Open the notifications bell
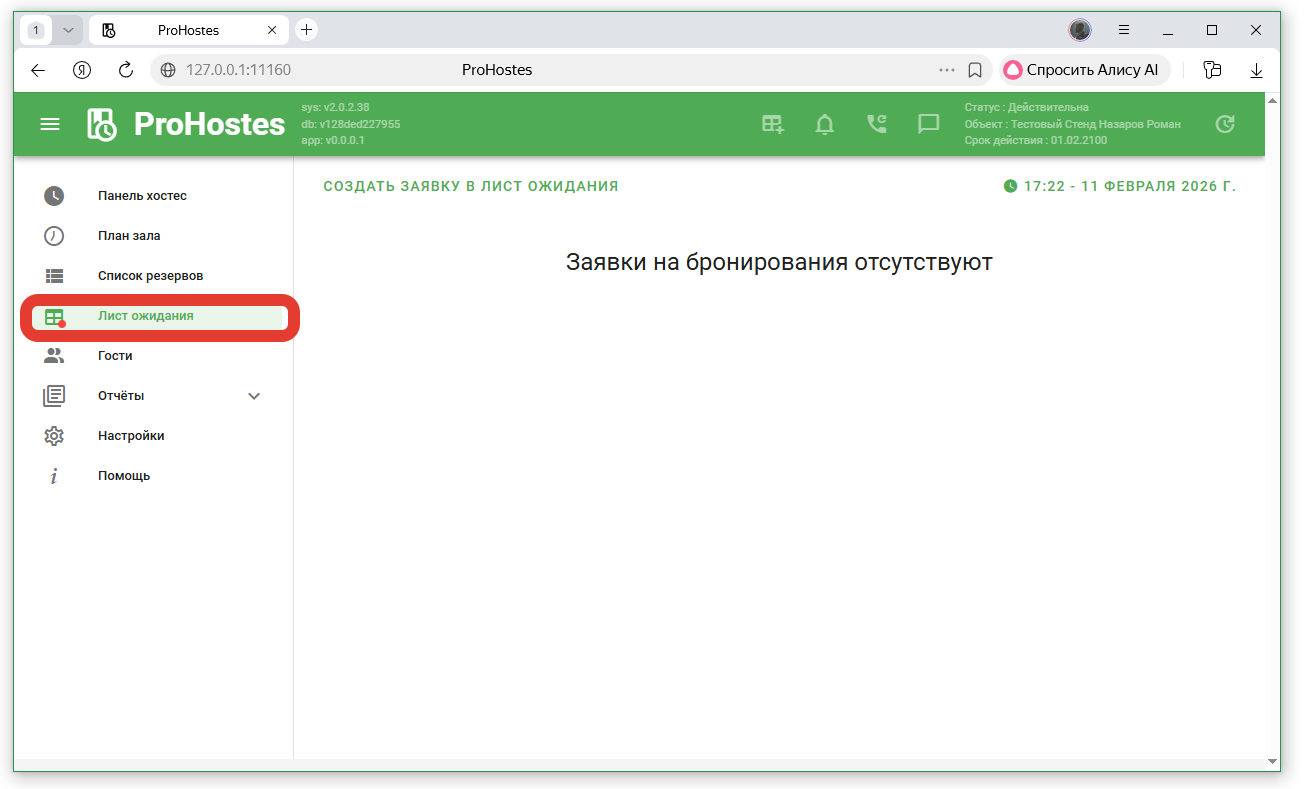 tap(825, 124)
